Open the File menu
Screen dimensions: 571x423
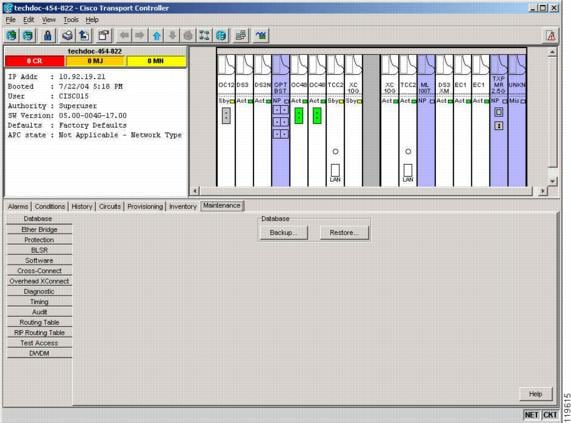10,20
